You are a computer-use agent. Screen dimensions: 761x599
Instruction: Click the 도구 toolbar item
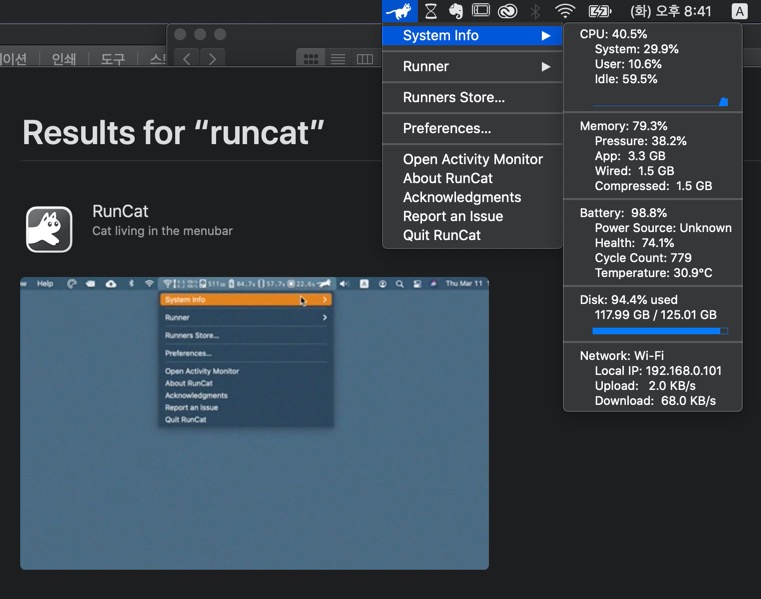[x=113, y=59]
